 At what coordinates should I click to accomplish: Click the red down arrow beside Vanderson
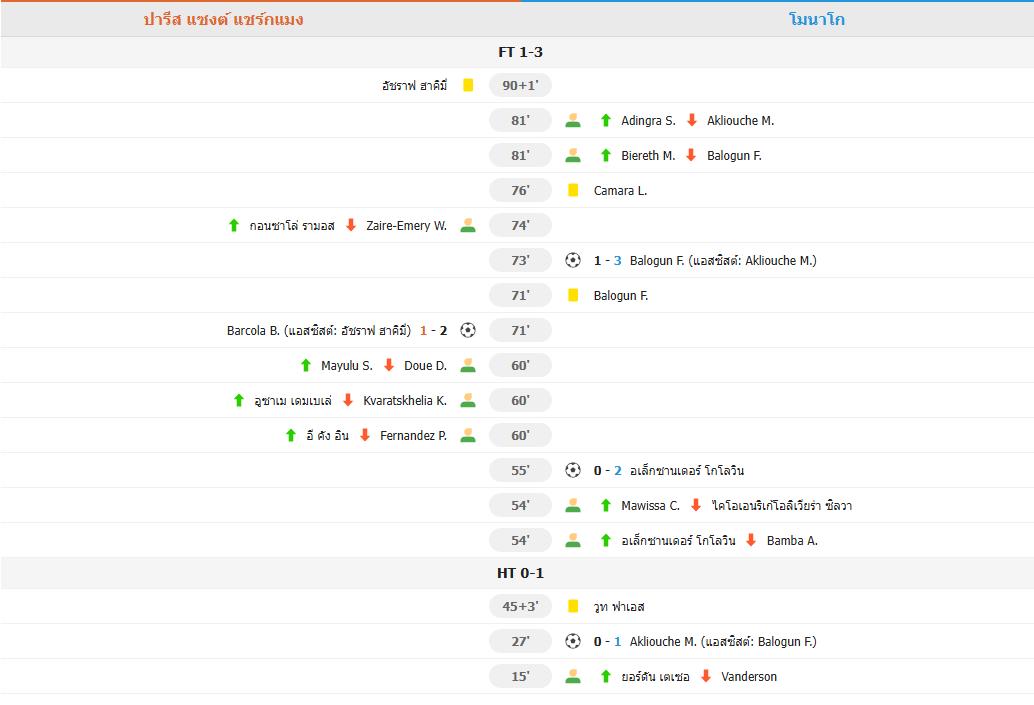pos(706,676)
